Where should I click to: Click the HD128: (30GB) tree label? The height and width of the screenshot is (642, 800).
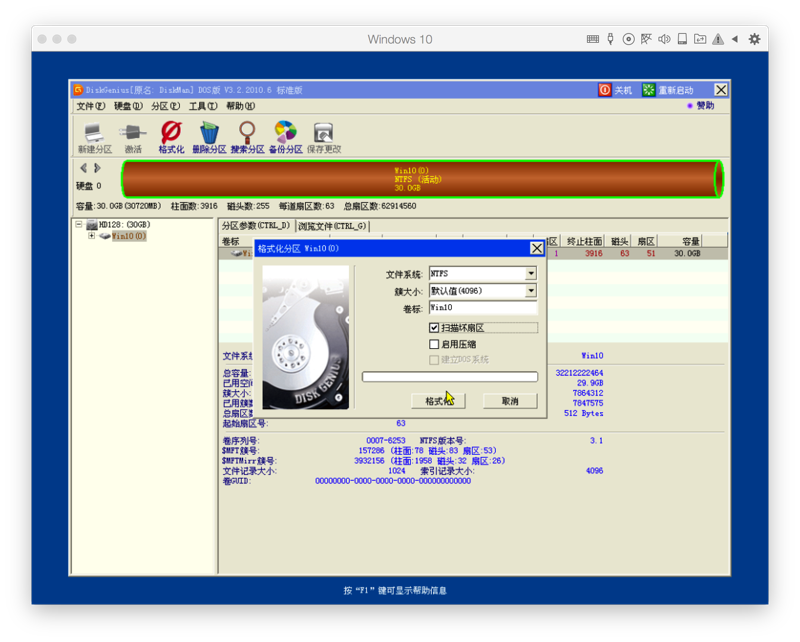(x=124, y=225)
